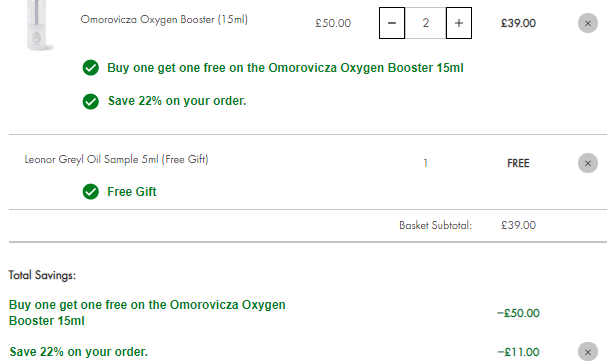This screenshot has width=607, height=364.
Task: Click the £50.00 unit price
Action: click(333, 23)
